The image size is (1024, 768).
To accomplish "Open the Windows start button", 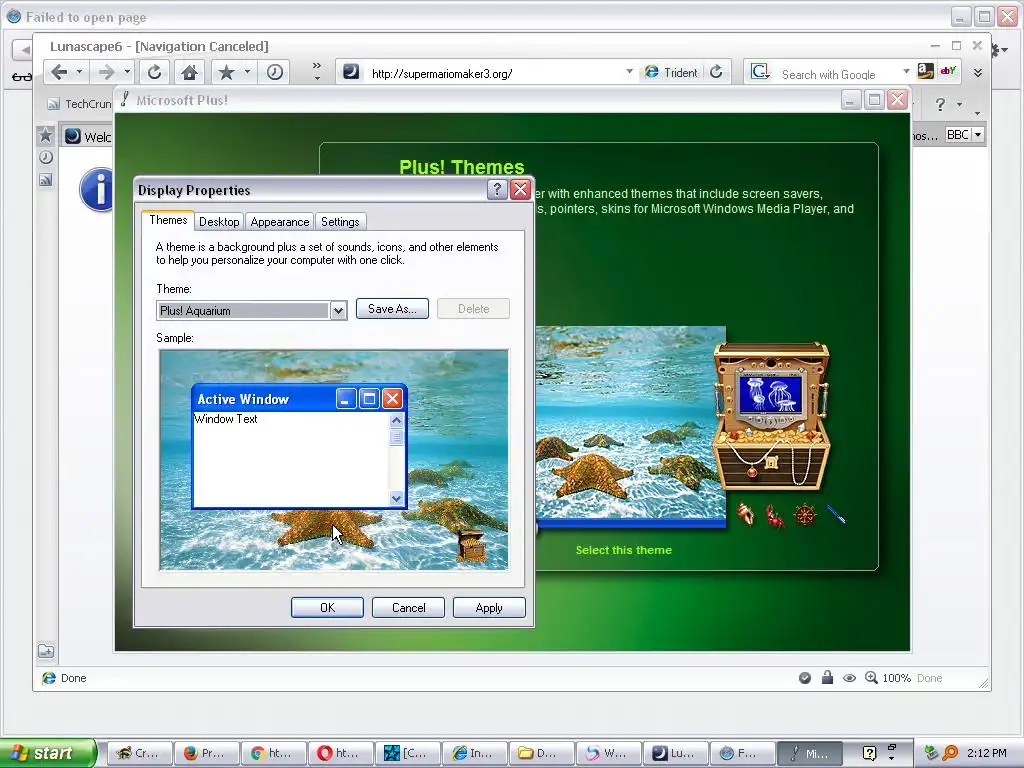I will (47, 753).
